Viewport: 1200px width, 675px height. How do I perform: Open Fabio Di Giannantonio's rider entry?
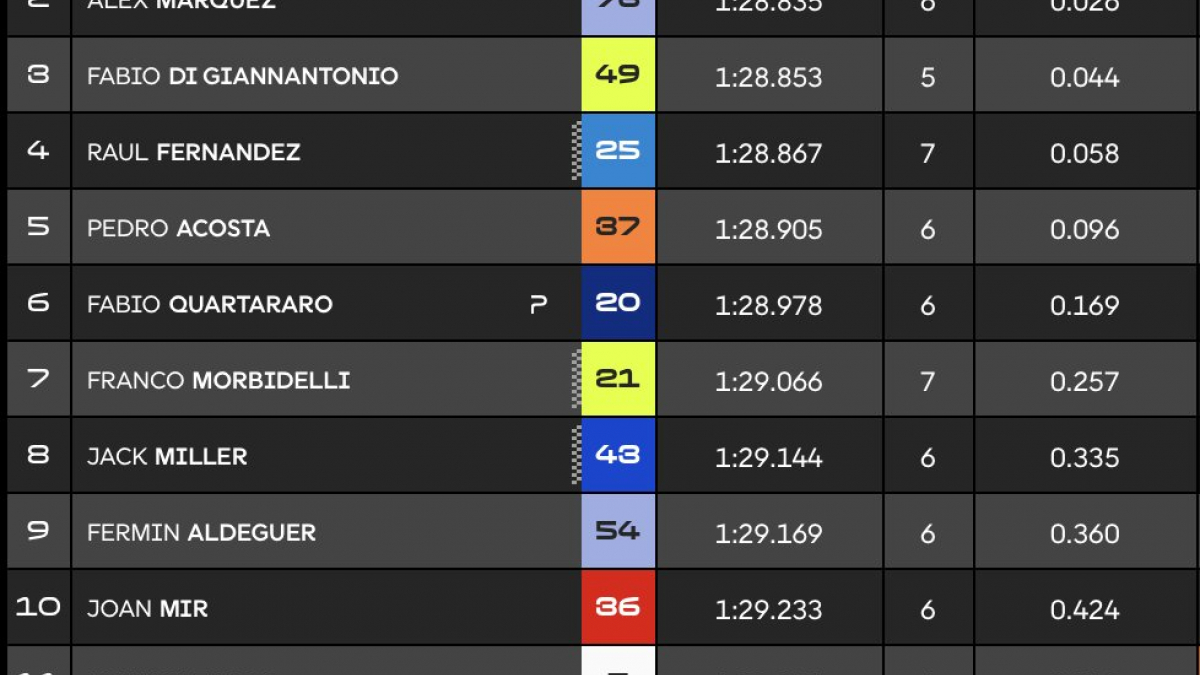pos(243,76)
